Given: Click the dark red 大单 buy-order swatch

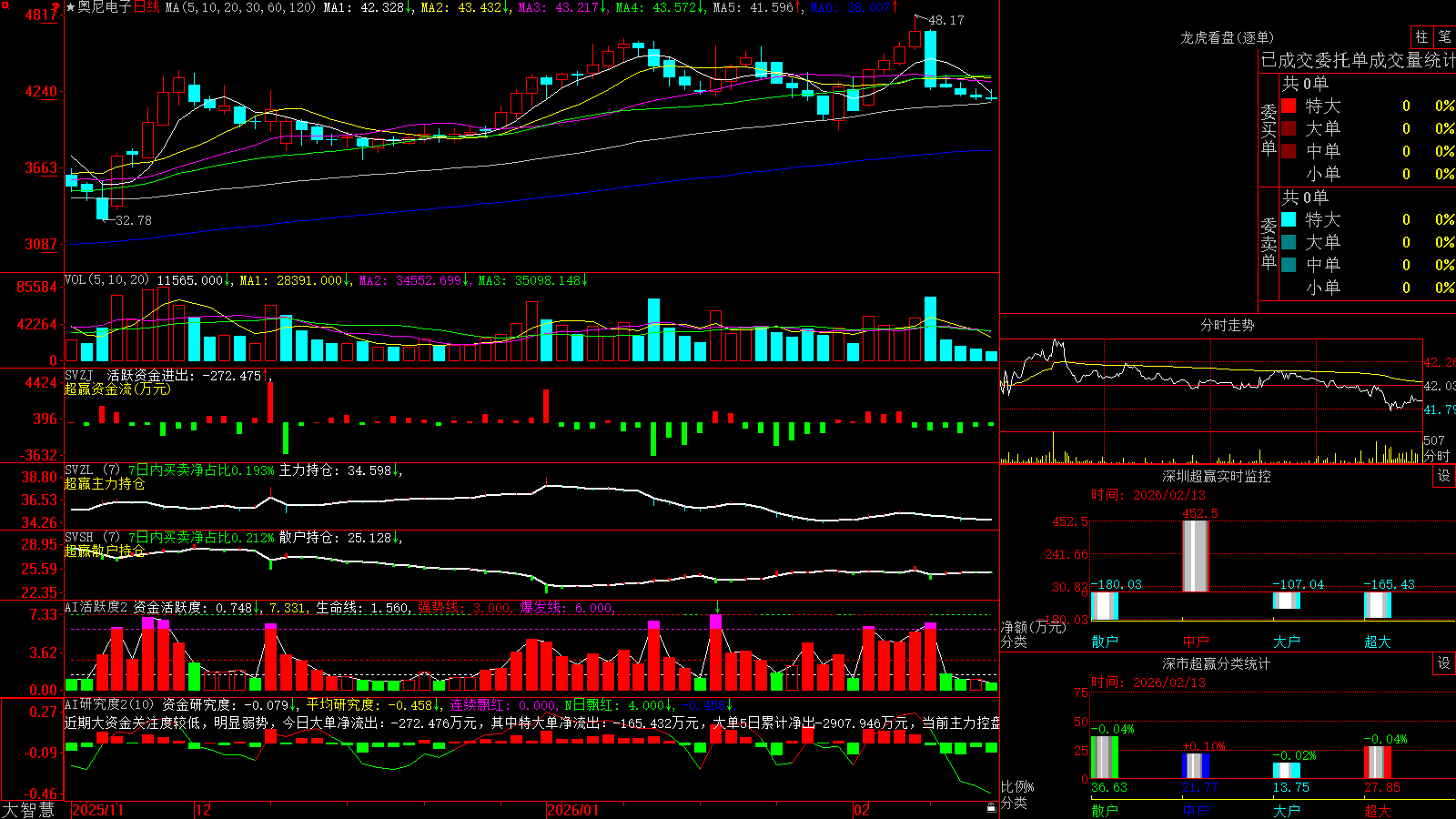Looking at the screenshot, I should pos(1289,128).
